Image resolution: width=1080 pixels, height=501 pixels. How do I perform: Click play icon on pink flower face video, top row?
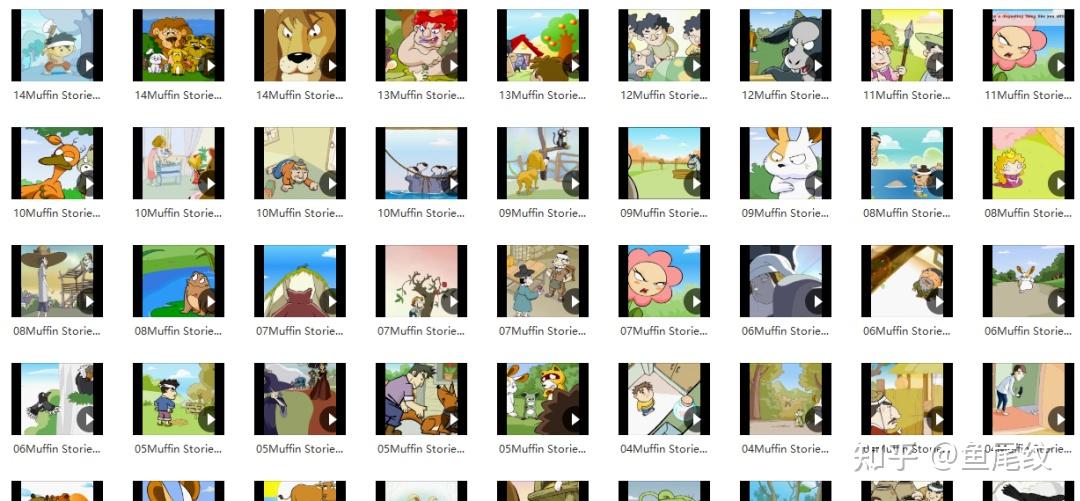[1059, 65]
